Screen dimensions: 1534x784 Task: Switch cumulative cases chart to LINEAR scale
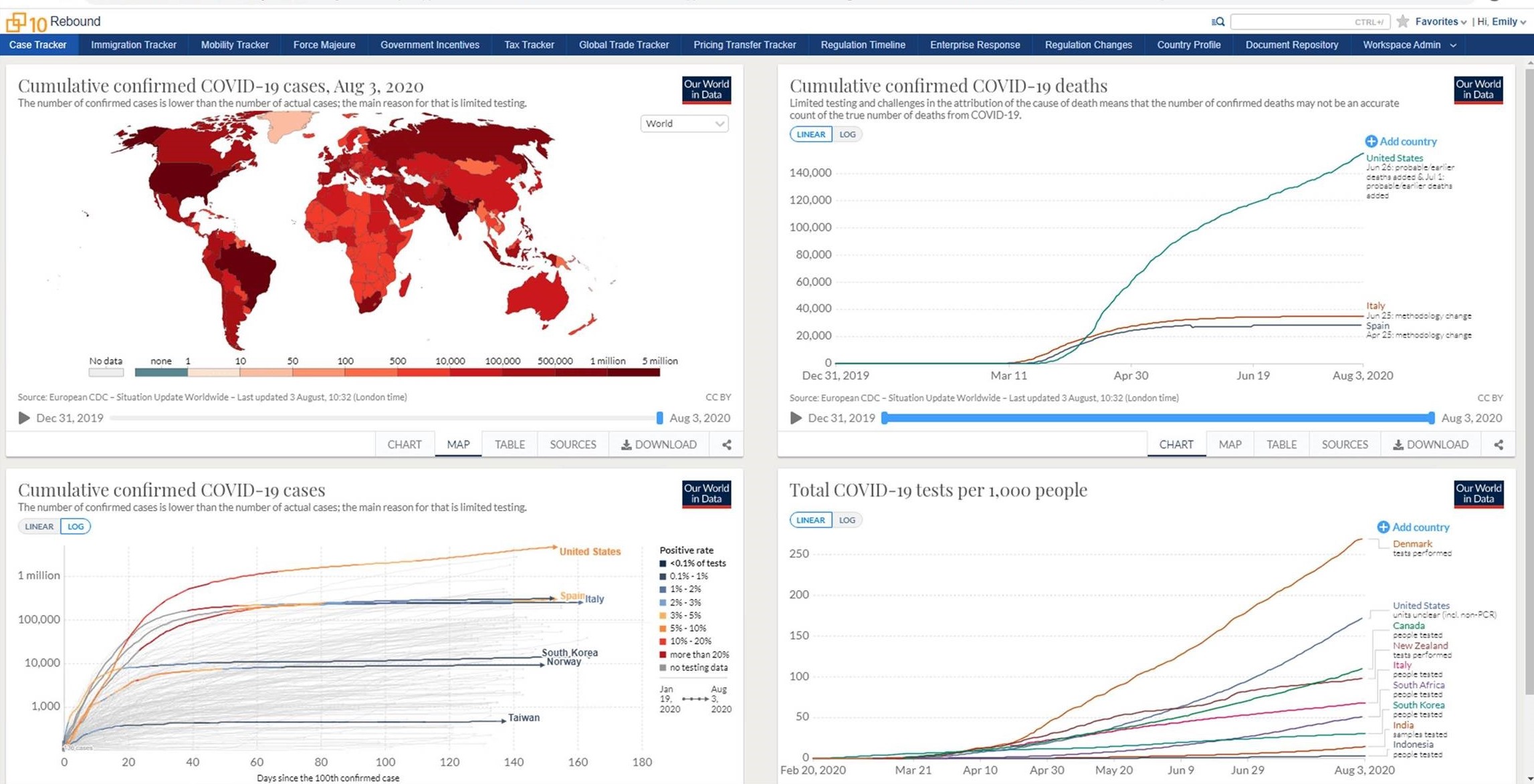[39, 526]
